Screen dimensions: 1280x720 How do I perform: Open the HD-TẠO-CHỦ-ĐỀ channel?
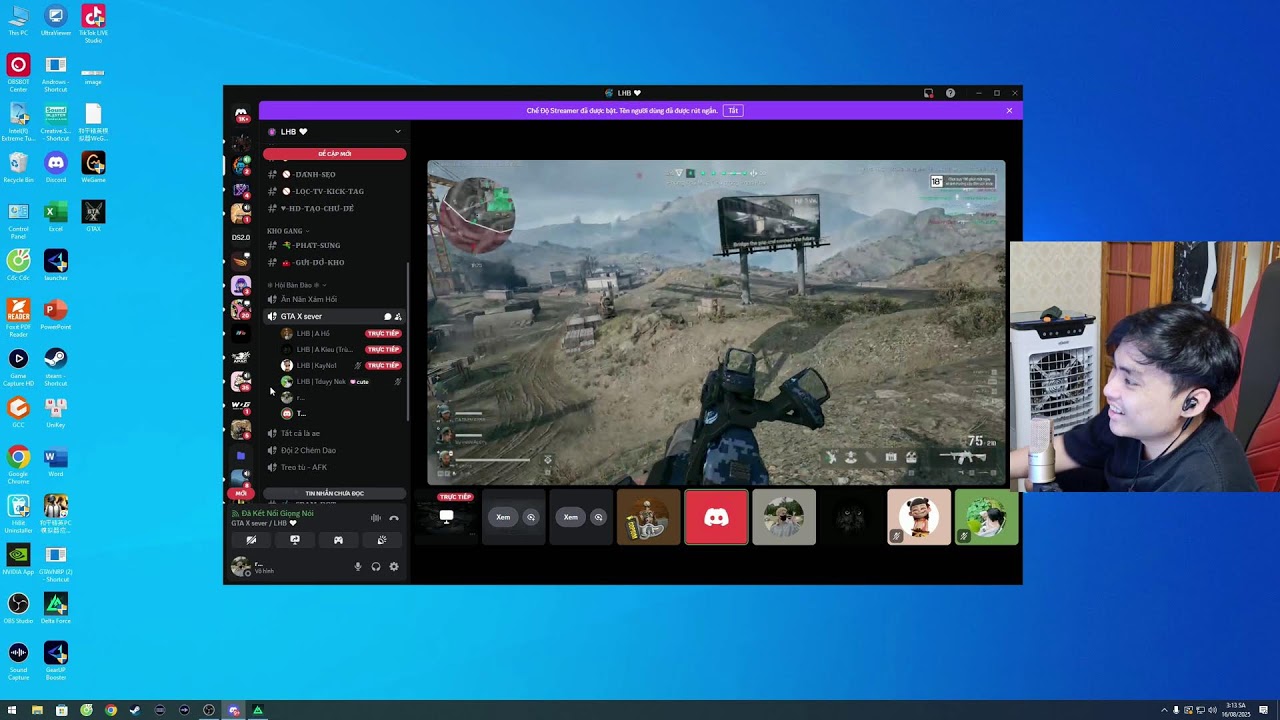tap(335, 208)
